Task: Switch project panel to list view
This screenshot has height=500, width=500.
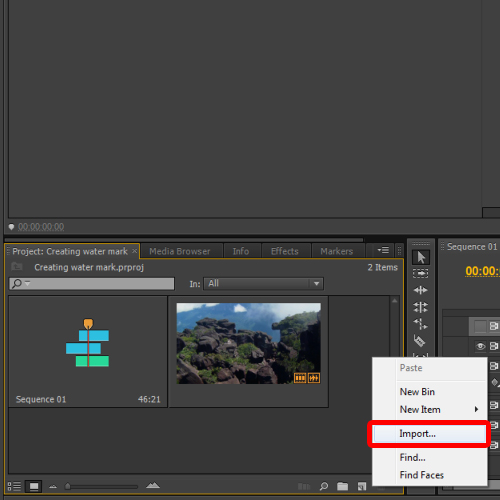Action: (x=14, y=486)
